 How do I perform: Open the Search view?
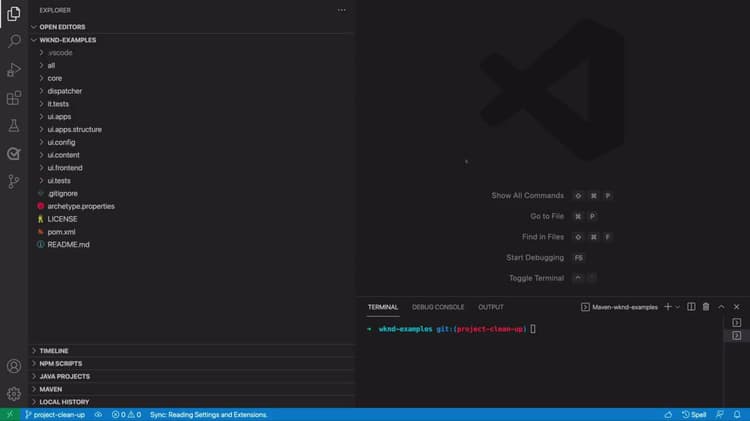(x=14, y=41)
